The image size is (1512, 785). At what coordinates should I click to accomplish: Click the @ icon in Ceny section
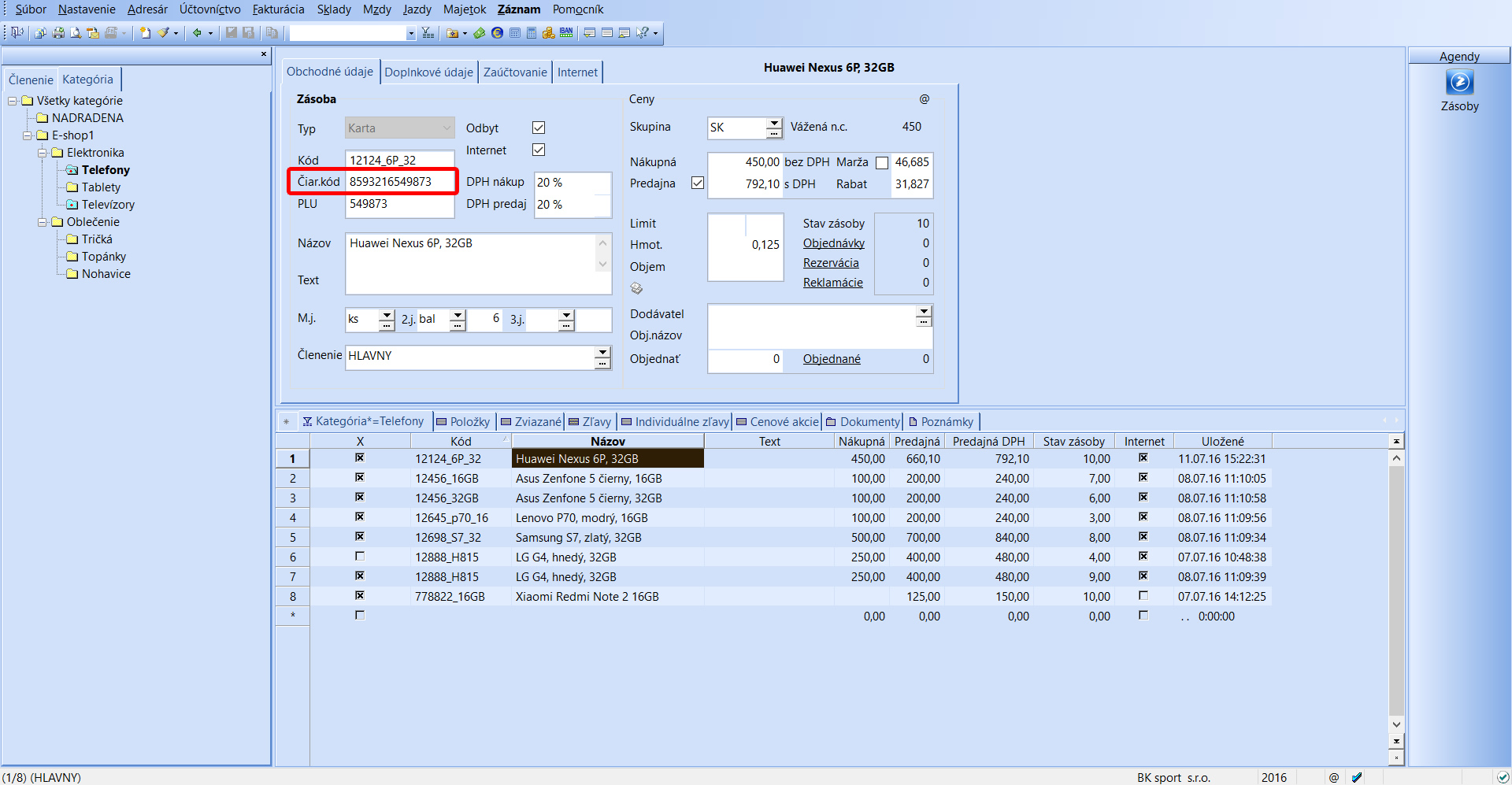pos(925,99)
